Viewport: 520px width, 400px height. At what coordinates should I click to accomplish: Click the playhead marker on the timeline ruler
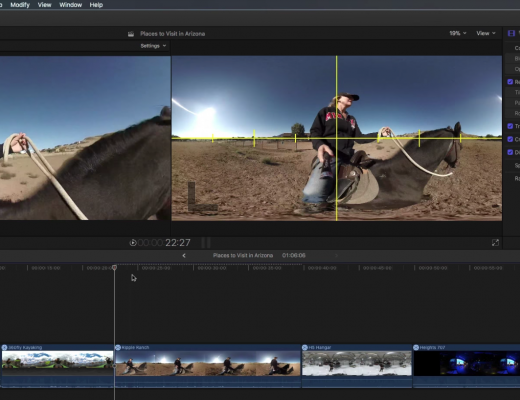[114, 267]
